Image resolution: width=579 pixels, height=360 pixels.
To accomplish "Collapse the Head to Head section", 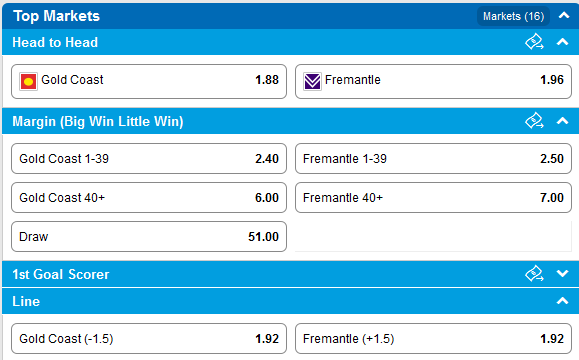I will point(562,42).
